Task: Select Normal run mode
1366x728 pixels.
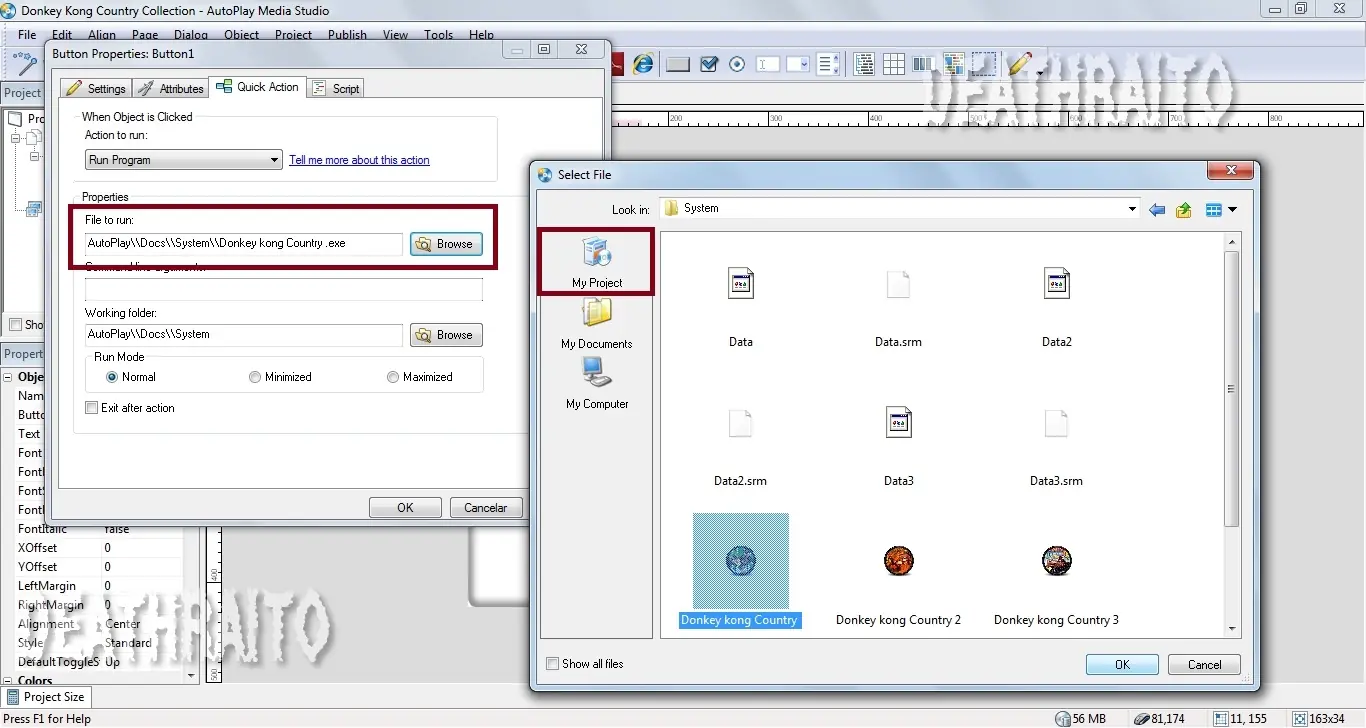Action: [112, 377]
